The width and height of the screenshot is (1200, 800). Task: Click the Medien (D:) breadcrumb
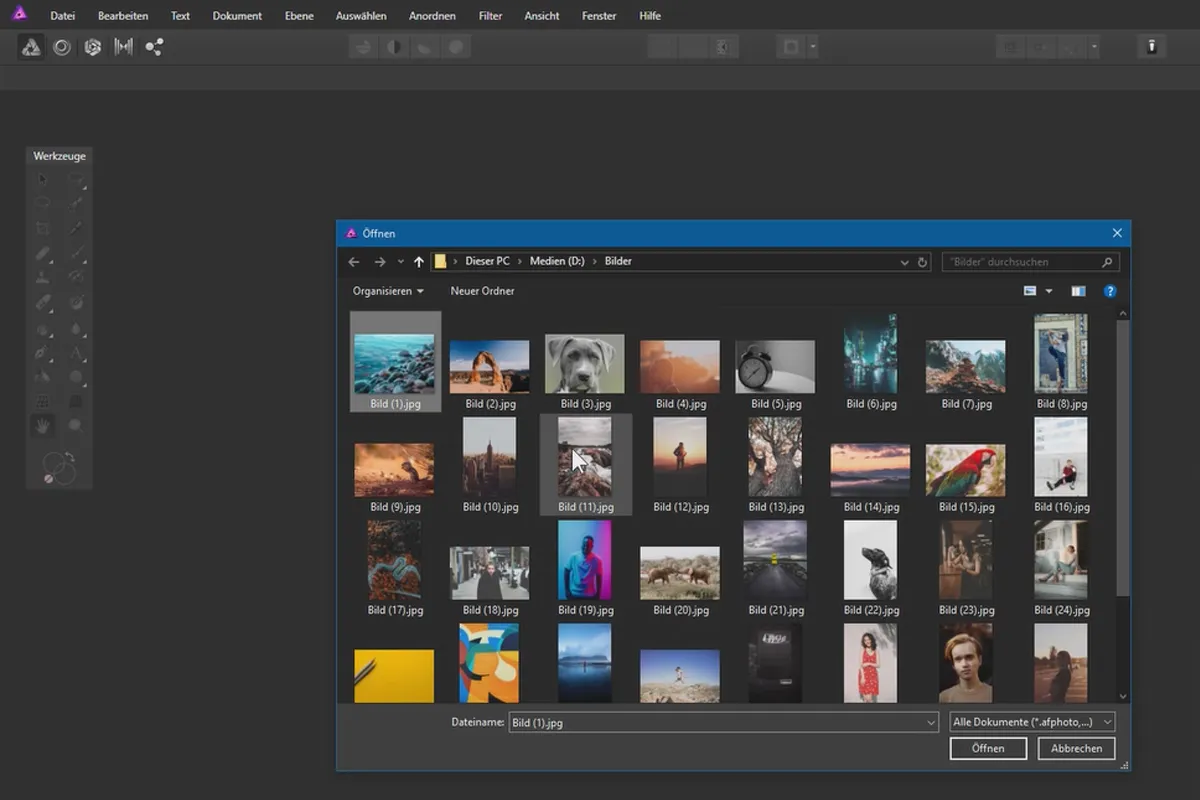point(556,261)
